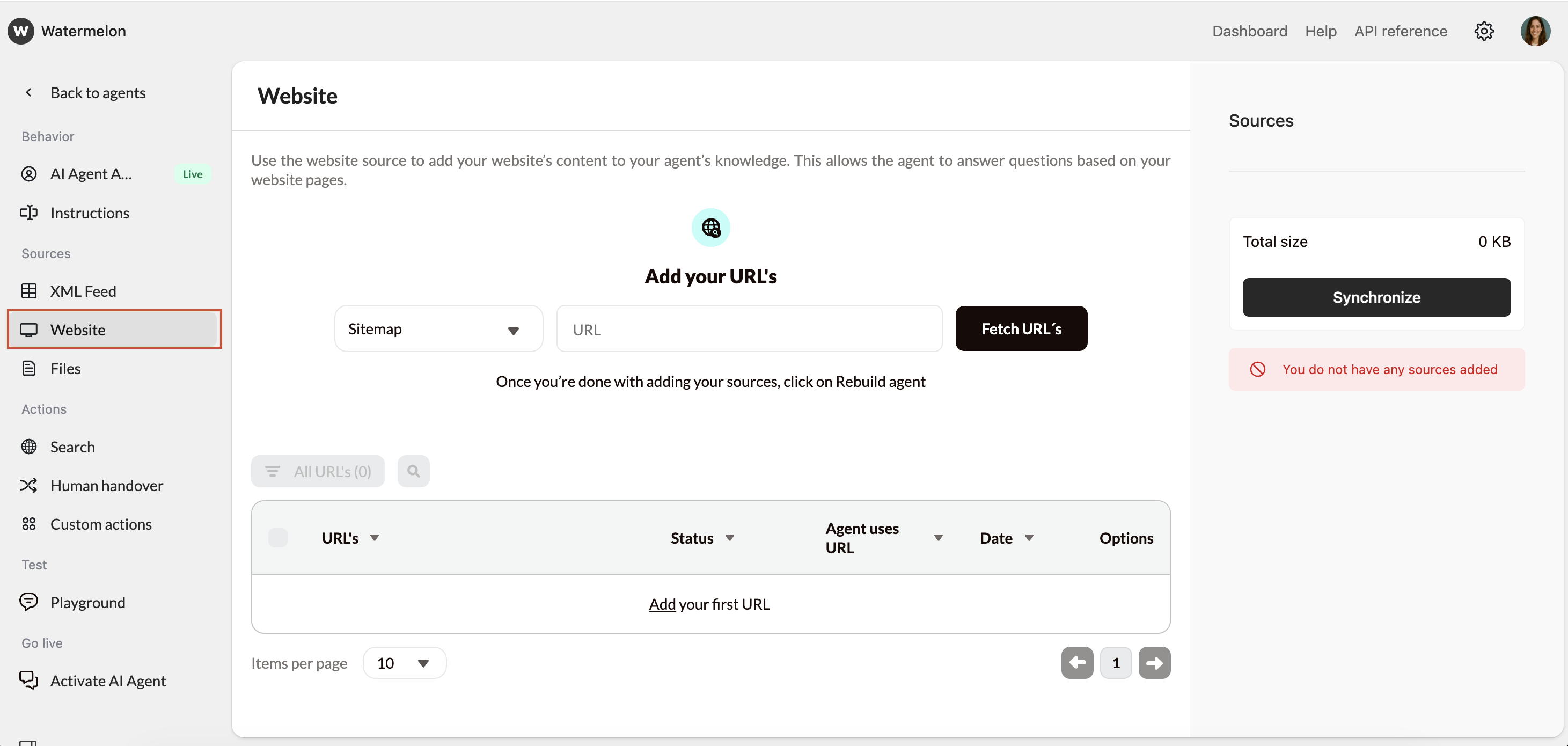
Task: Open the API reference
Action: tap(1401, 31)
